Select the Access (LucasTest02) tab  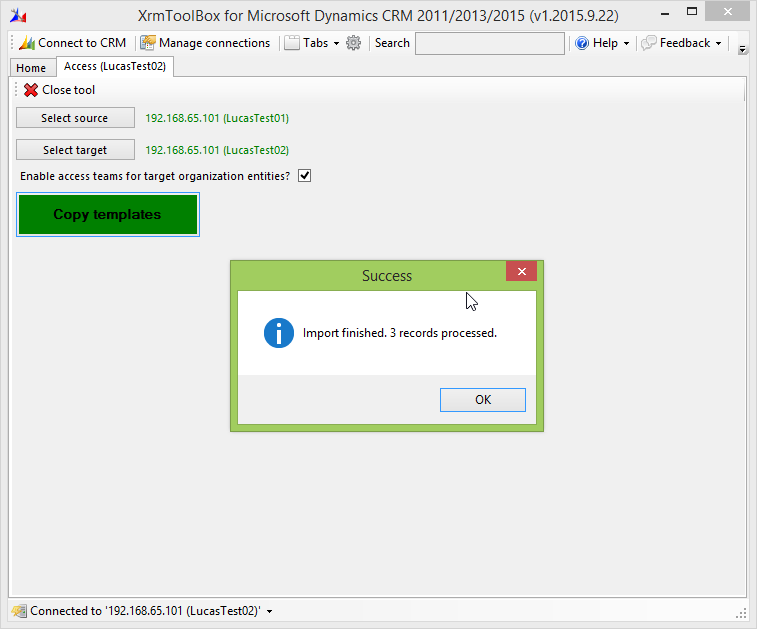pos(115,67)
